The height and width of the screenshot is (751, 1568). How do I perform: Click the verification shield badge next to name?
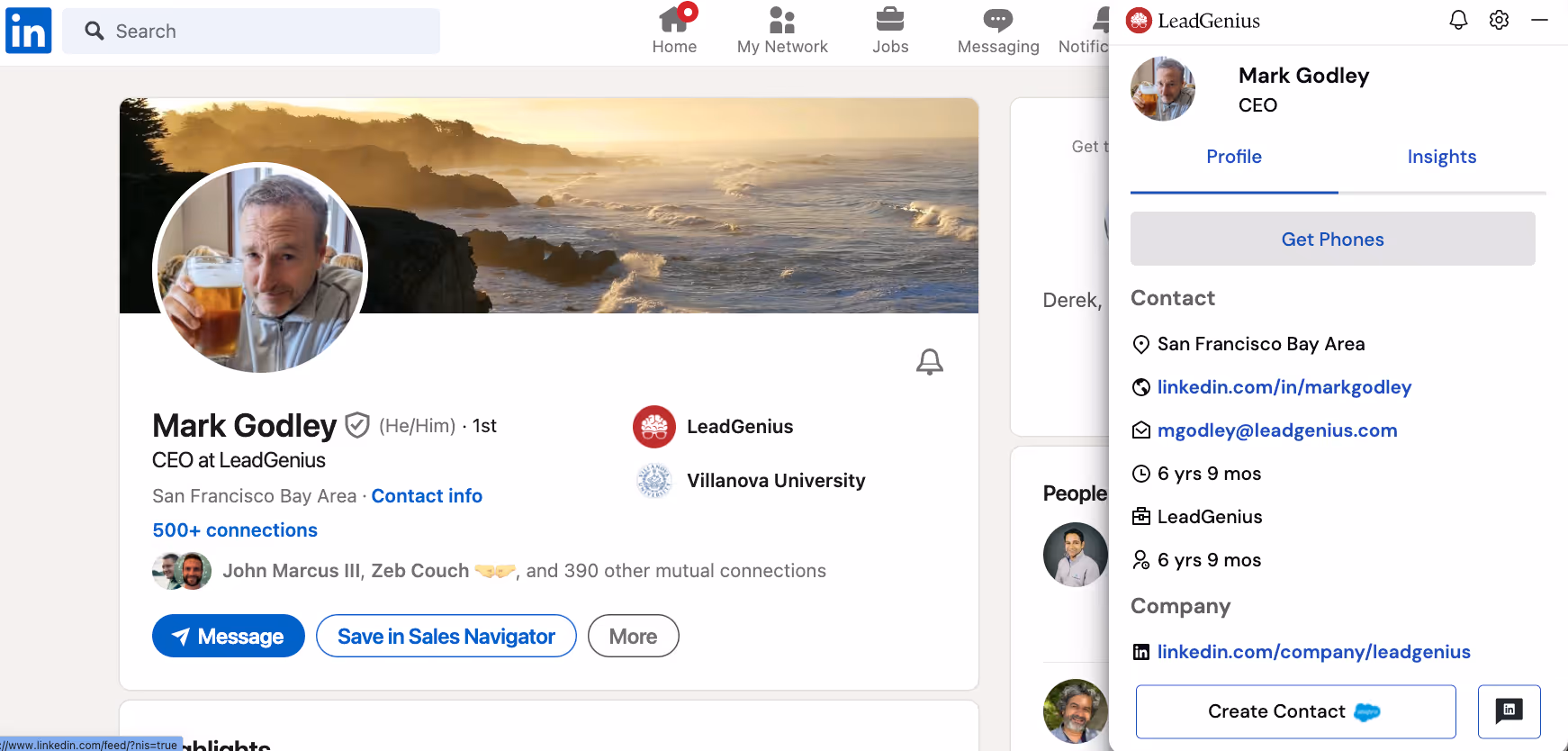pos(357,425)
